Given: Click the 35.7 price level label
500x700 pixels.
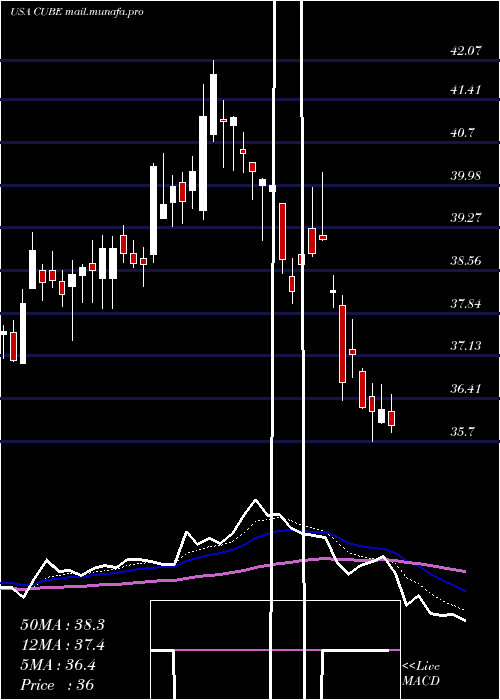Looking at the screenshot, I should [x=462, y=432].
